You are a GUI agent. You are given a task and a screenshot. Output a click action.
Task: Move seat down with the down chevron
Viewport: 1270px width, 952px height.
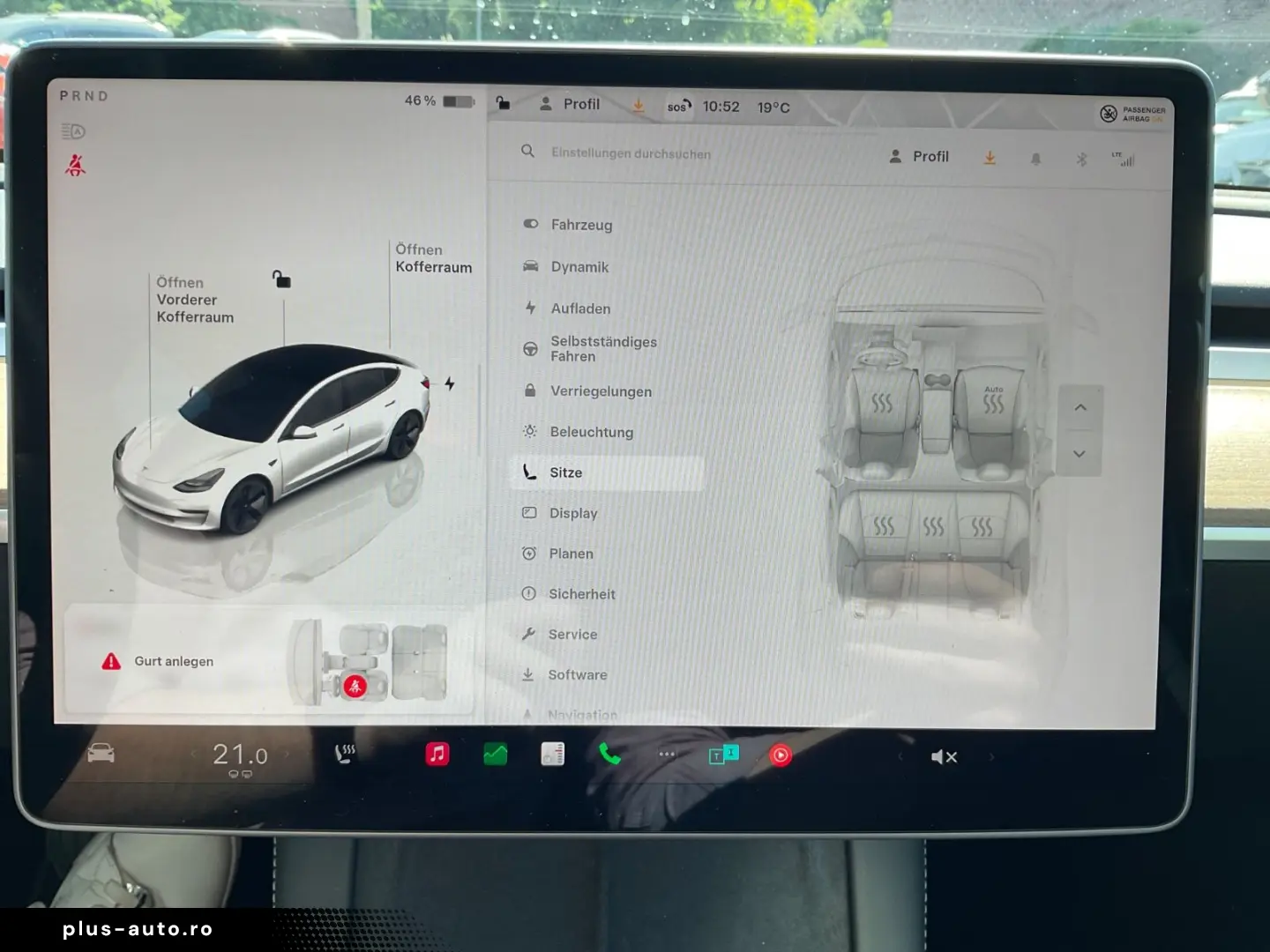(1079, 454)
